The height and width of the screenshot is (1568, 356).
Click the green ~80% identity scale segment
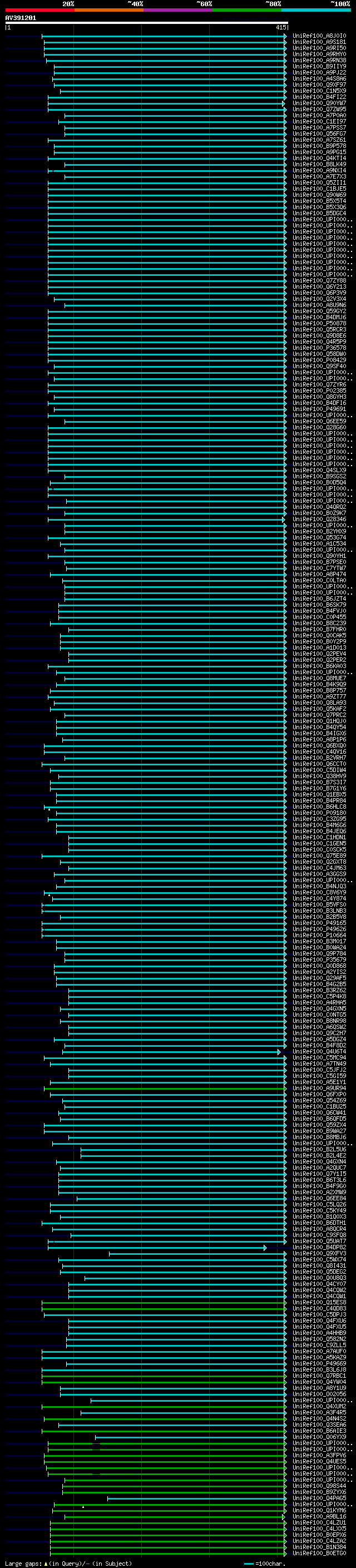coord(247,10)
